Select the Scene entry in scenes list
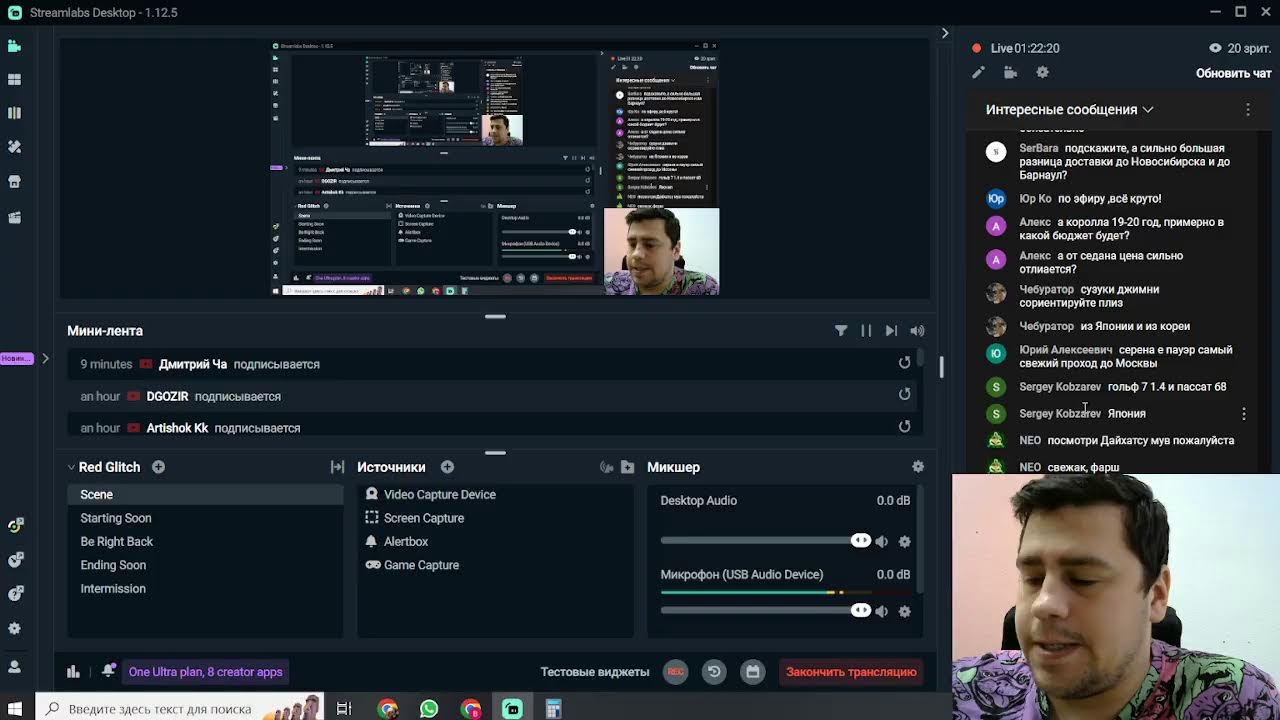Image resolution: width=1280 pixels, height=720 pixels. pos(205,494)
